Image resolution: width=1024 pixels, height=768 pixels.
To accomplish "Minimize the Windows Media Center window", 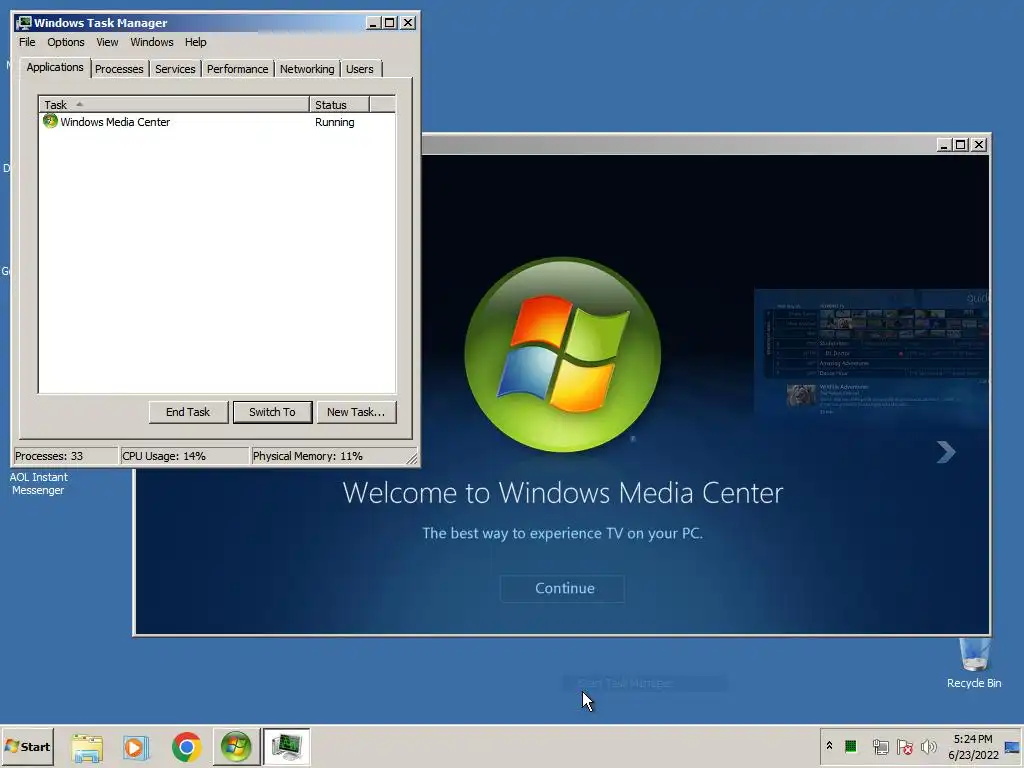I will 943,144.
